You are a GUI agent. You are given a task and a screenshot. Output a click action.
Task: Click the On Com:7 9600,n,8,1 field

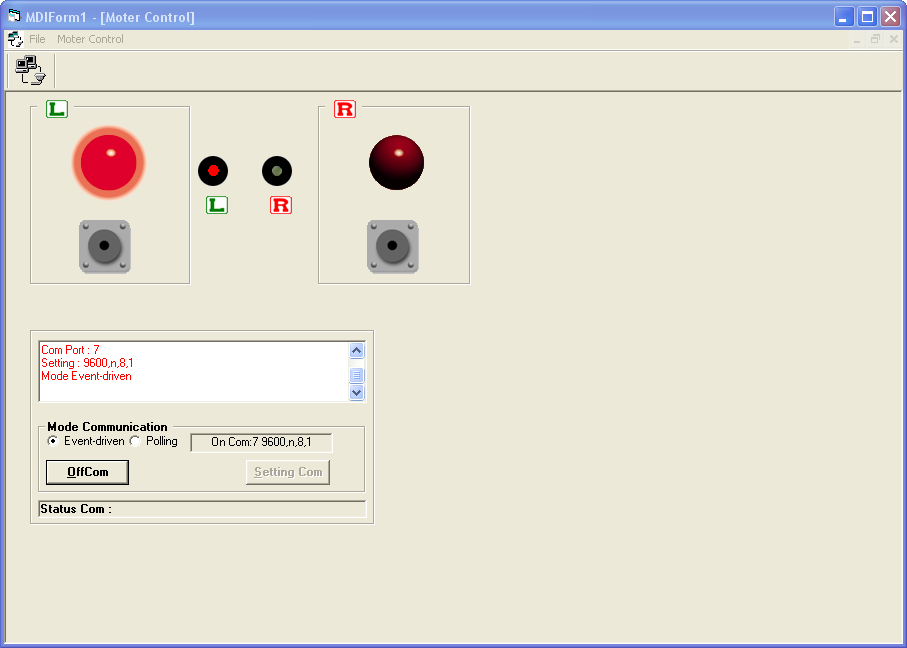point(261,443)
